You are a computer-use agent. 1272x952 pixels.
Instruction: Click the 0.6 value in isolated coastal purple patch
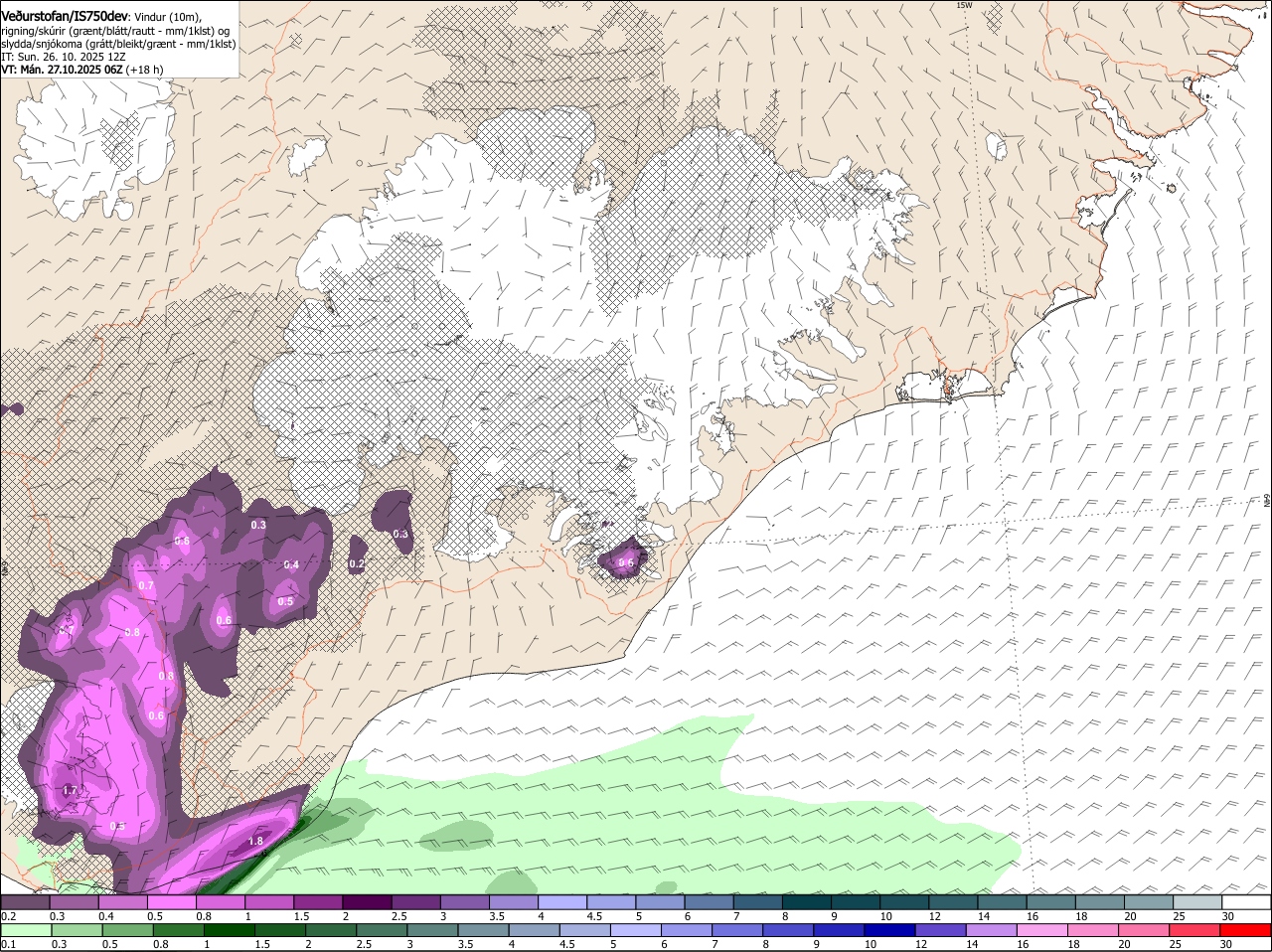tap(626, 562)
